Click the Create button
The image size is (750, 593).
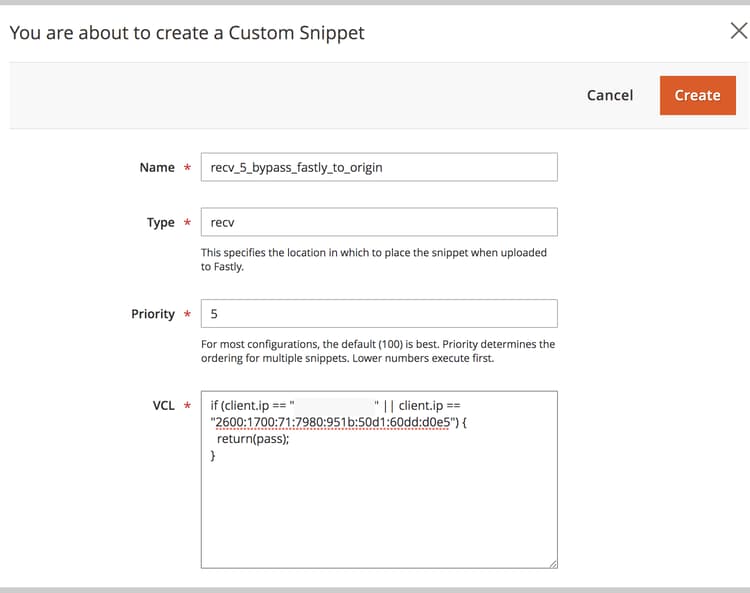(x=697, y=95)
